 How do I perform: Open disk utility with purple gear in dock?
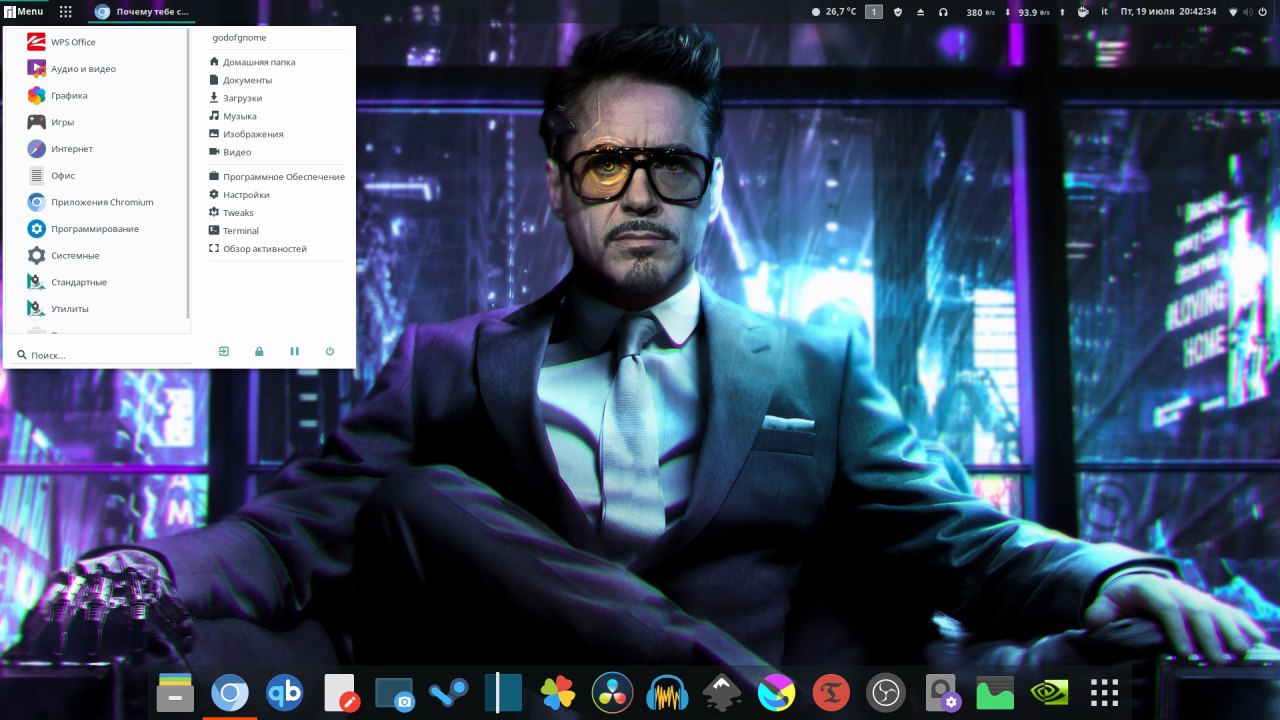(941, 692)
